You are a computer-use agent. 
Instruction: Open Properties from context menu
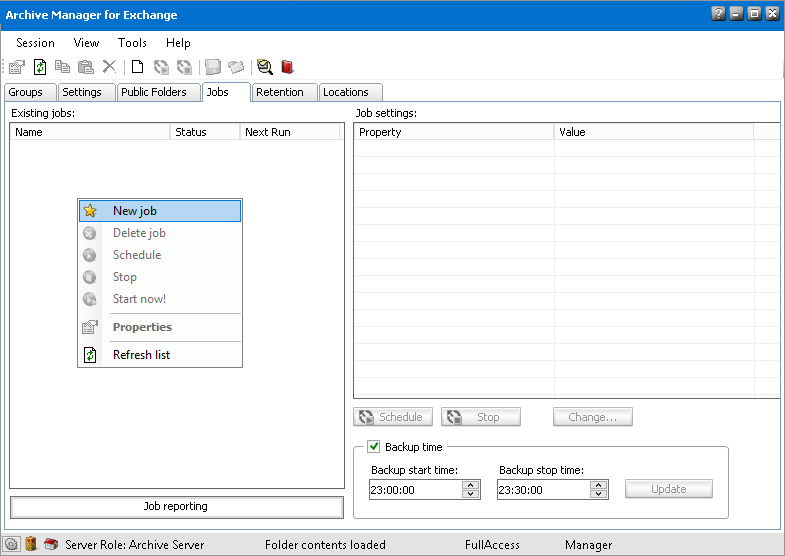click(x=160, y=327)
